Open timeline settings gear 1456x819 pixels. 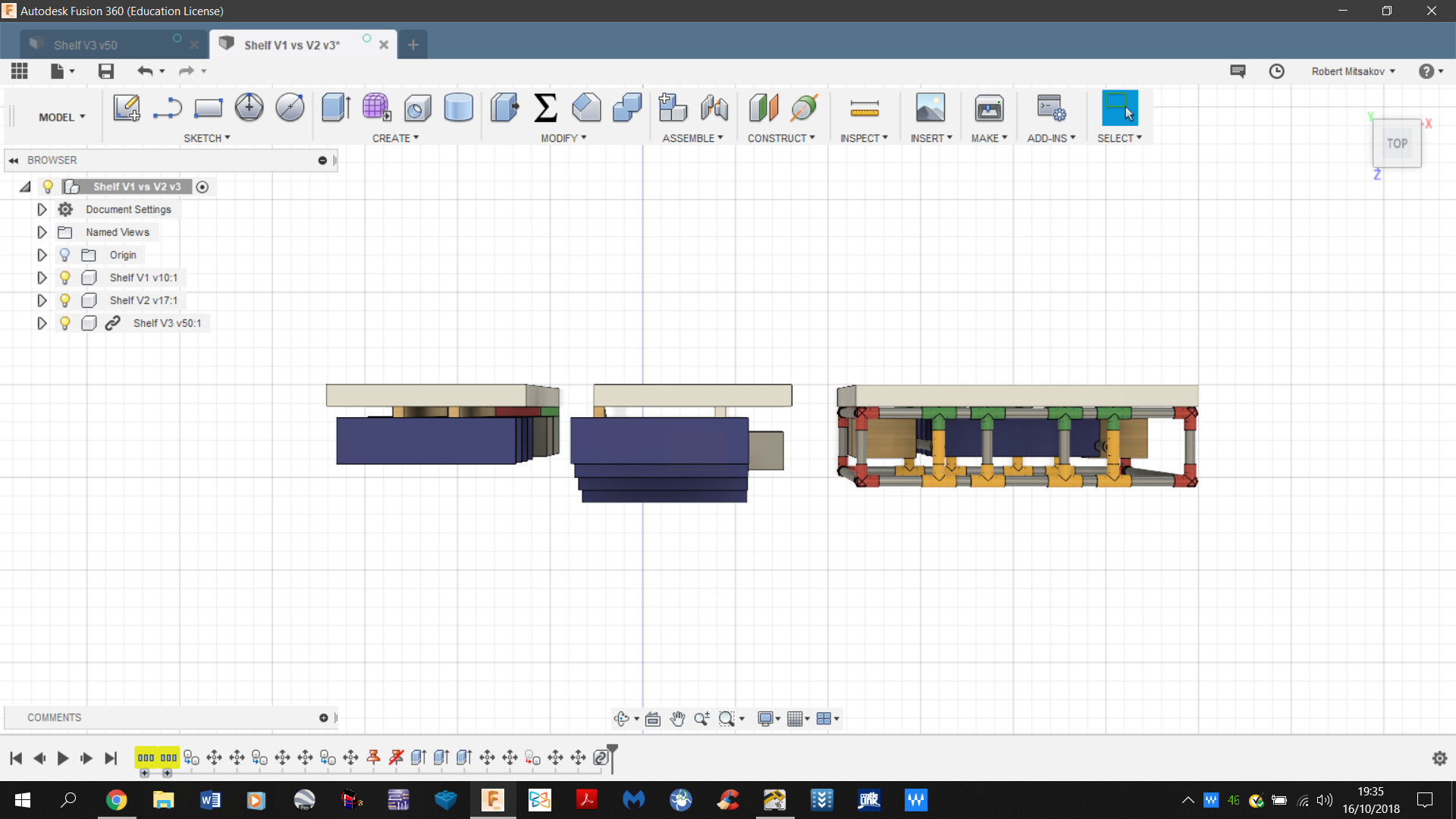coord(1439,758)
